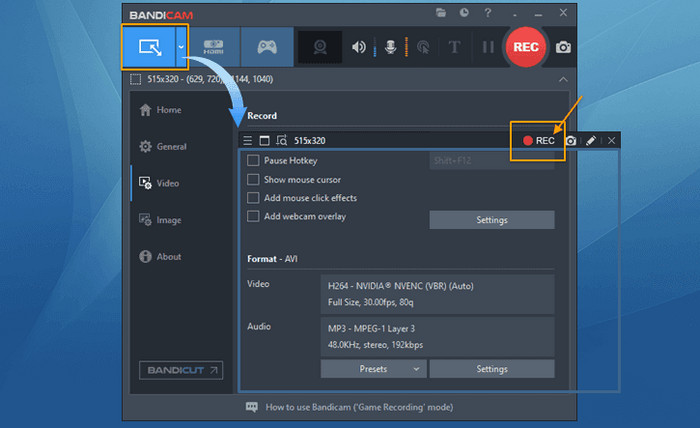The image size is (700, 428).
Task: Open the Presets dropdown
Action: click(x=372, y=369)
